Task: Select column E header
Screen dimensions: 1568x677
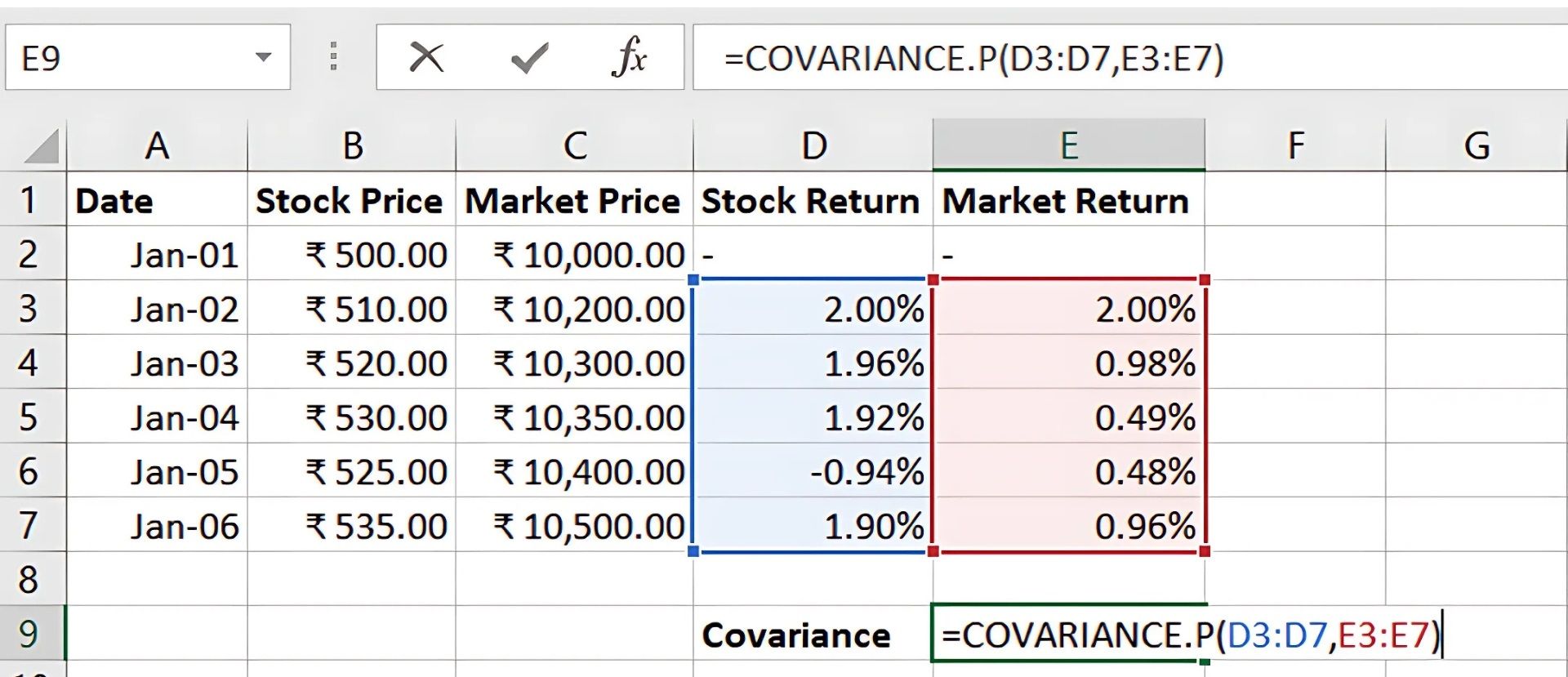Action: pyautogui.click(x=1068, y=146)
